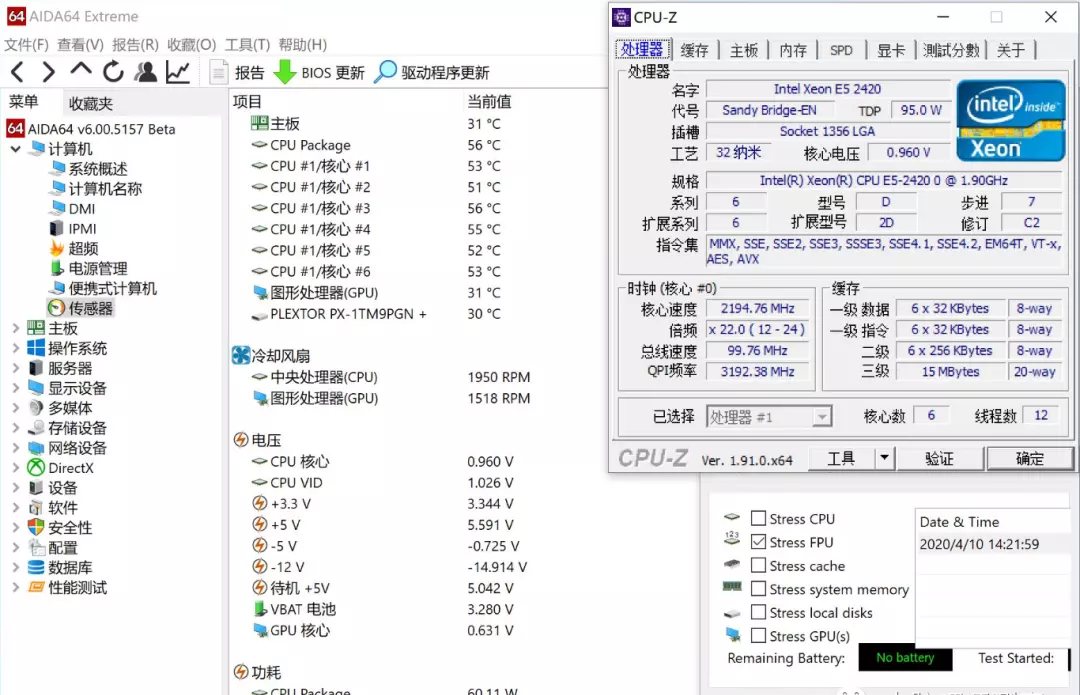The height and width of the screenshot is (695, 1080).
Task: Expand the DirectX tree node
Action: [15, 468]
